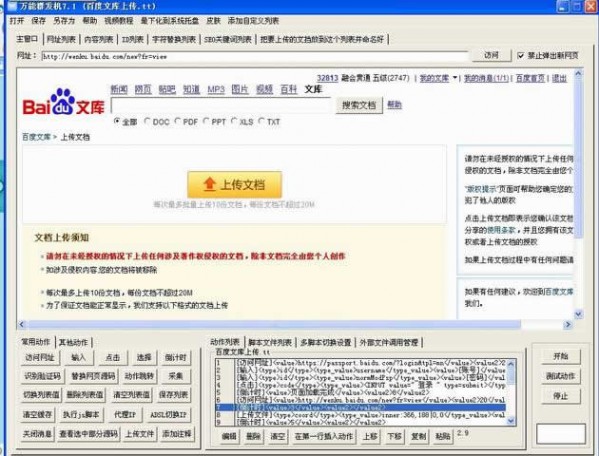Click the 下移 move-down button
This screenshot has width=599, height=456.
click(x=394, y=436)
